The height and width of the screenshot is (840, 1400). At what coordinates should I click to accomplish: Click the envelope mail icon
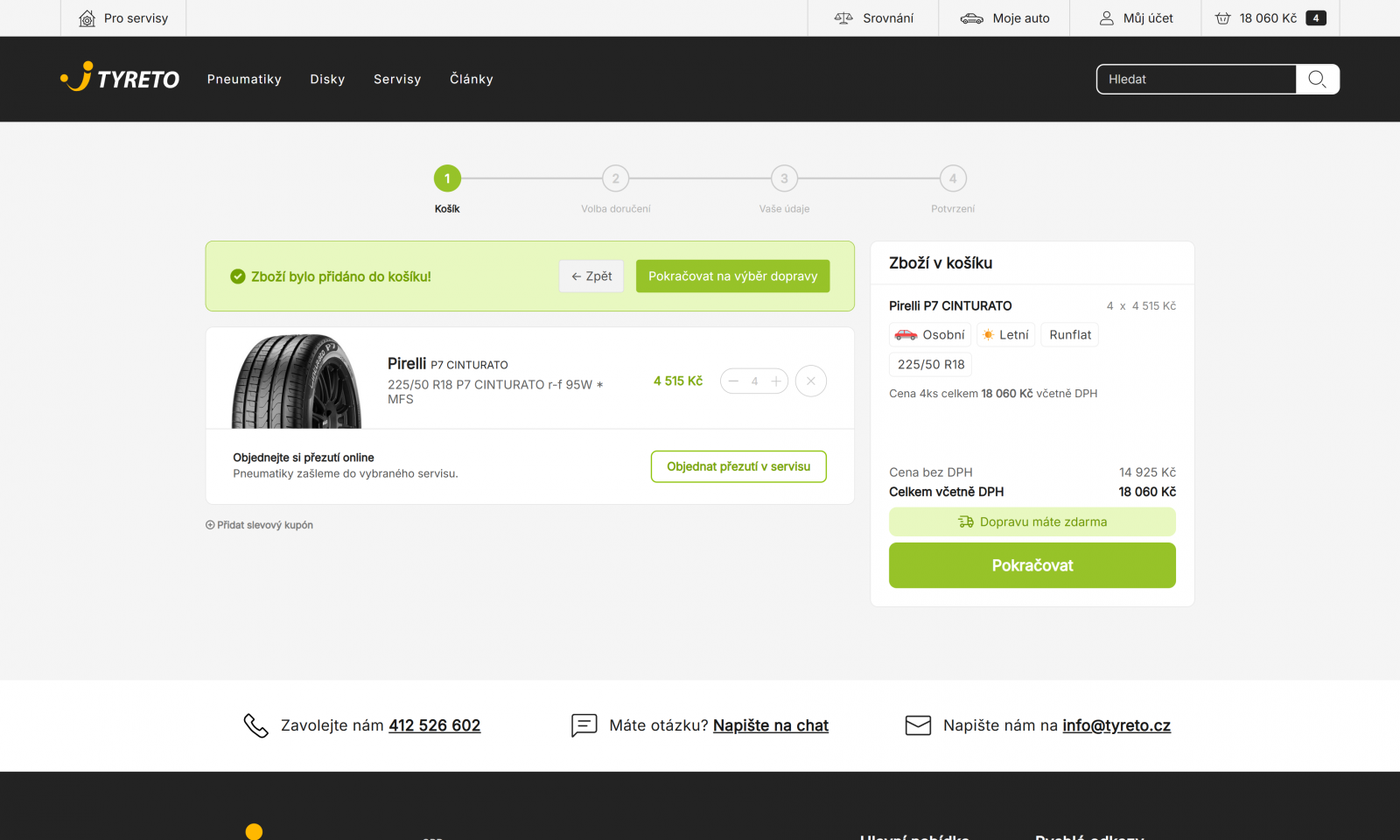point(918,725)
